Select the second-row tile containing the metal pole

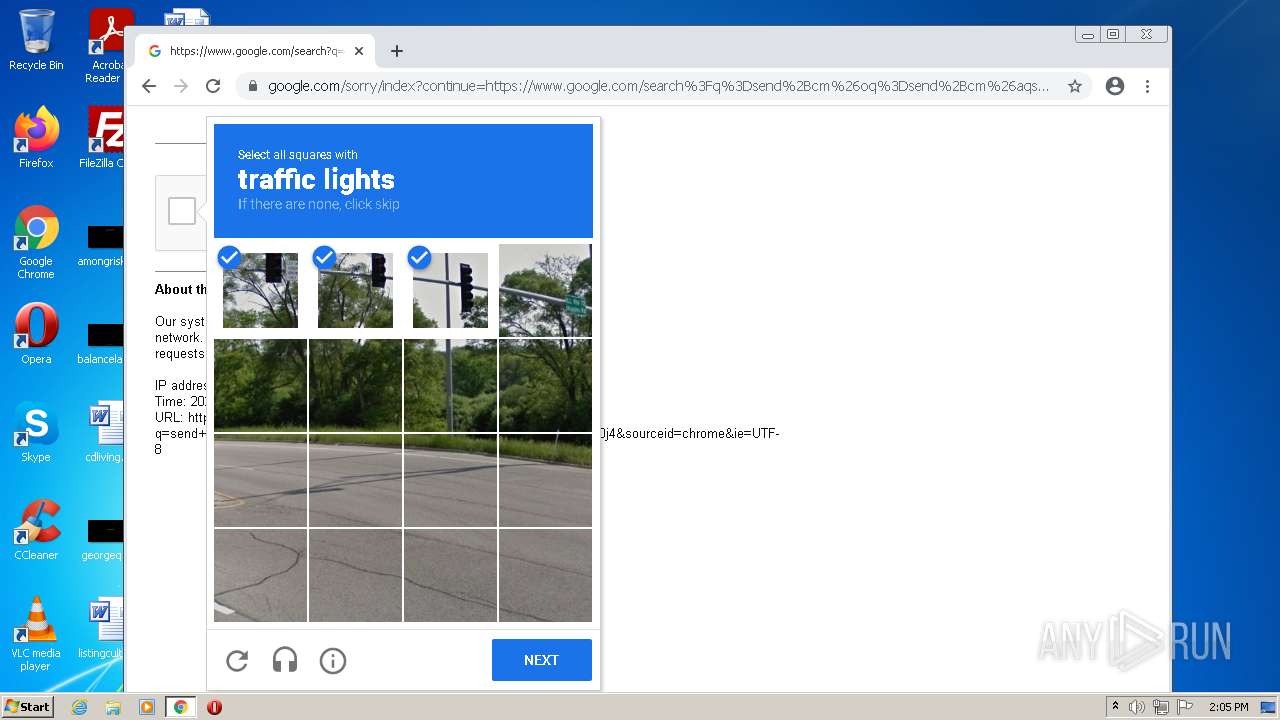pos(450,385)
